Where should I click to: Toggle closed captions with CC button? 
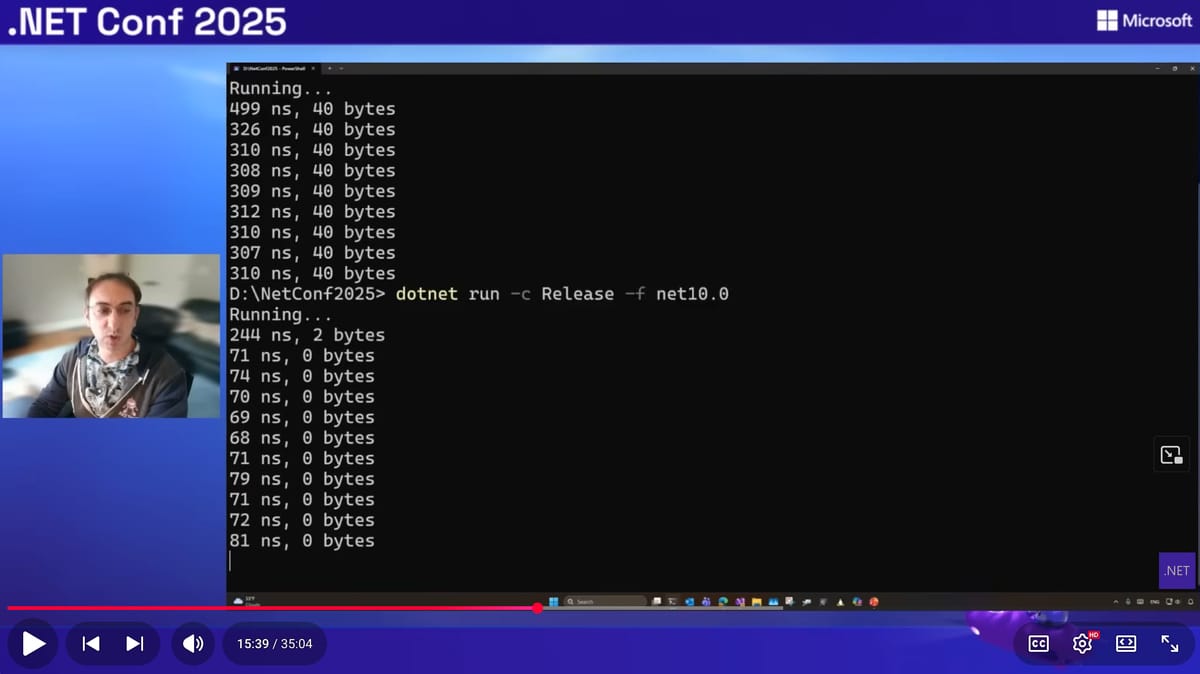[1038, 644]
